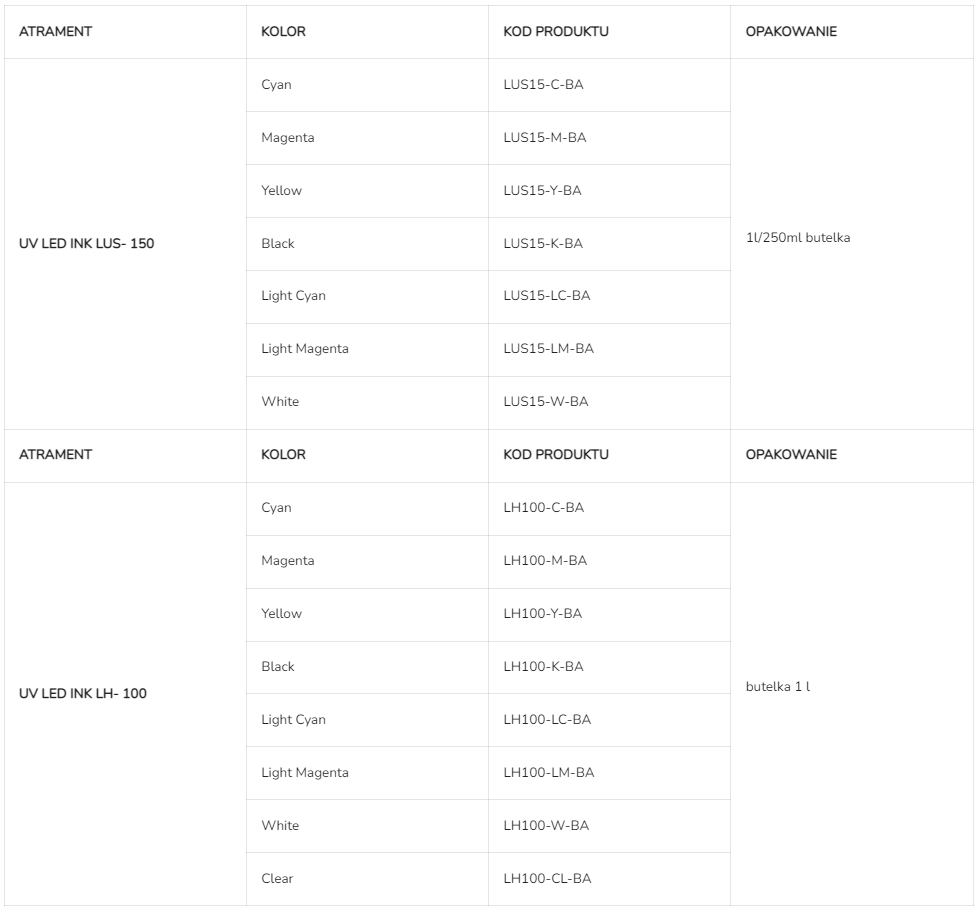Click the UV LED INK LH- 100 cell
The image size is (979, 913).
(x=83, y=694)
